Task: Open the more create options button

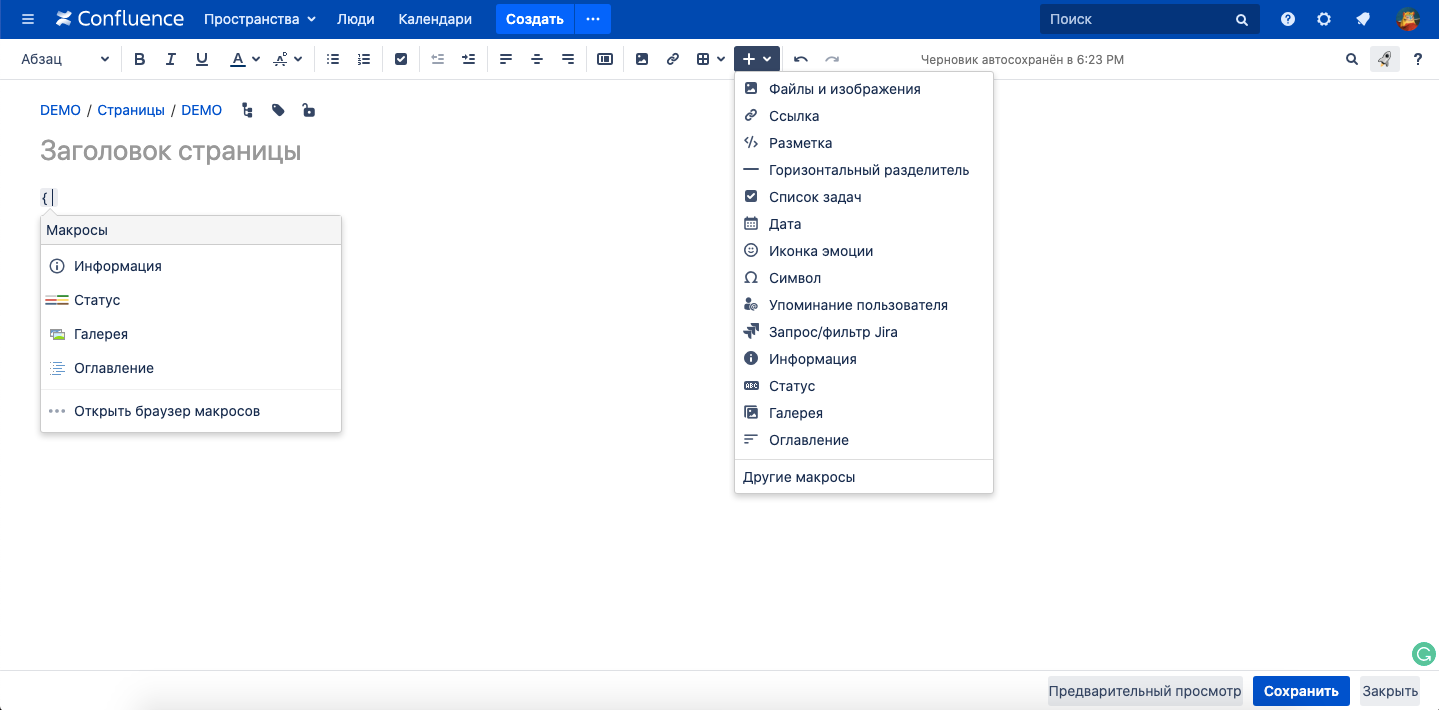Action: [593, 19]
